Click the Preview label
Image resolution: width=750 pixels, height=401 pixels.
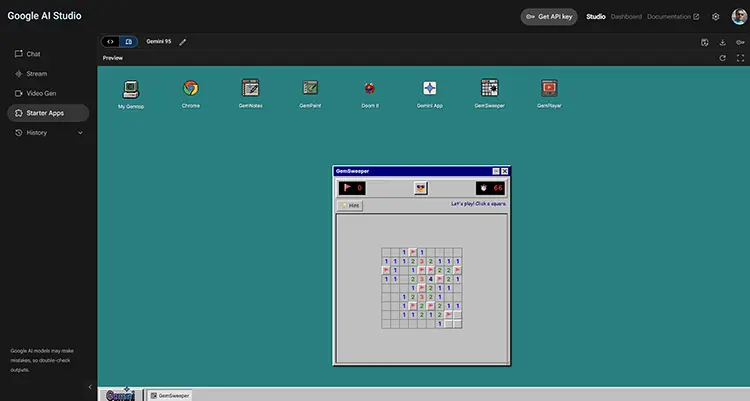click(x=113, y=58)
